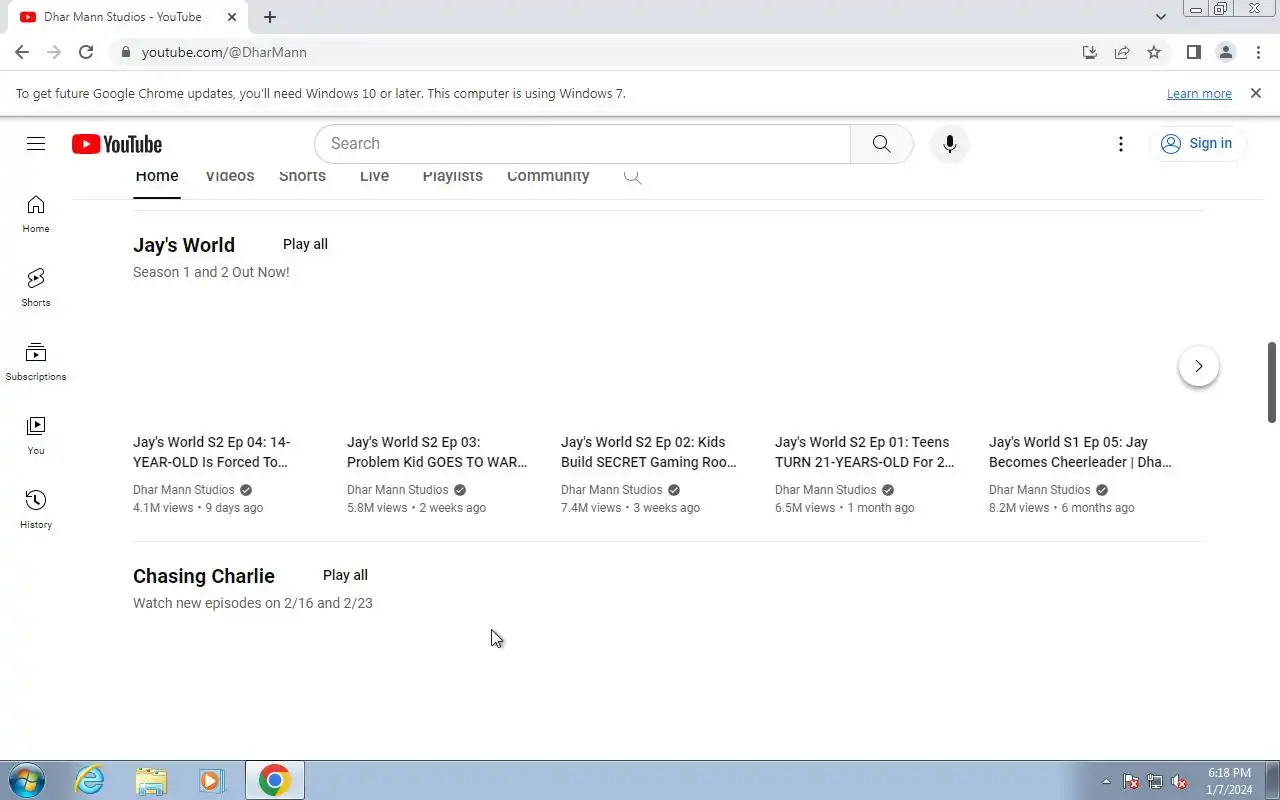Open the You section in sidebar

(36, 436)
